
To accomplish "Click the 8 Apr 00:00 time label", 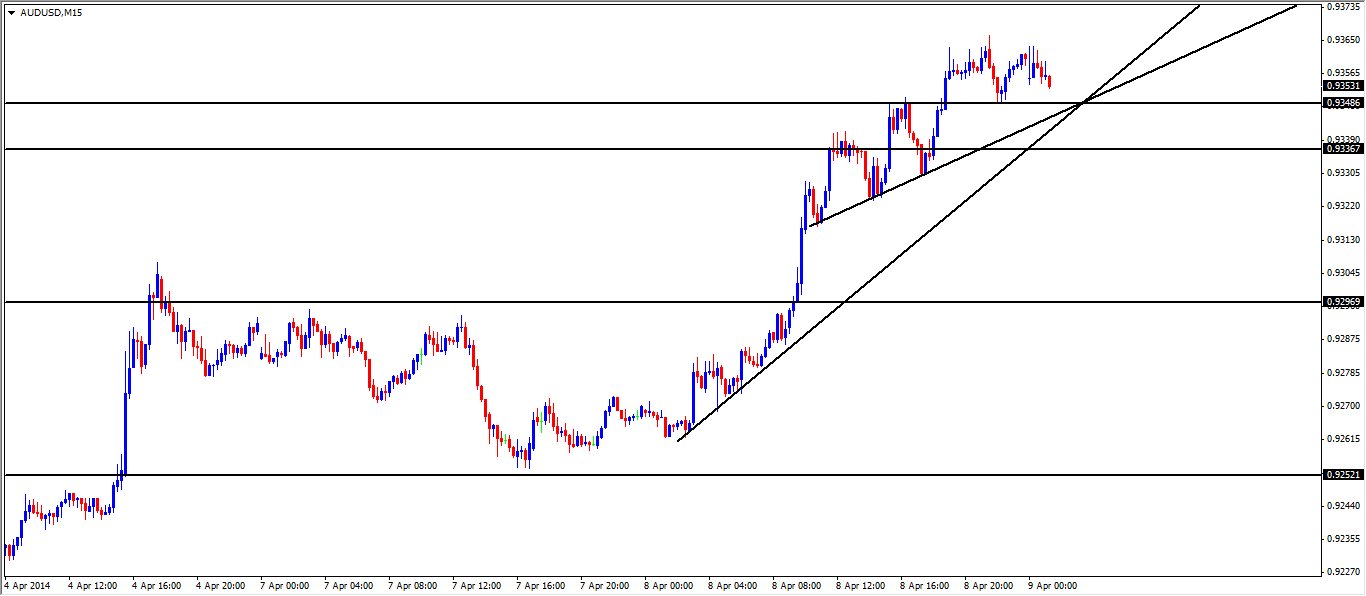I will point(669,586).
